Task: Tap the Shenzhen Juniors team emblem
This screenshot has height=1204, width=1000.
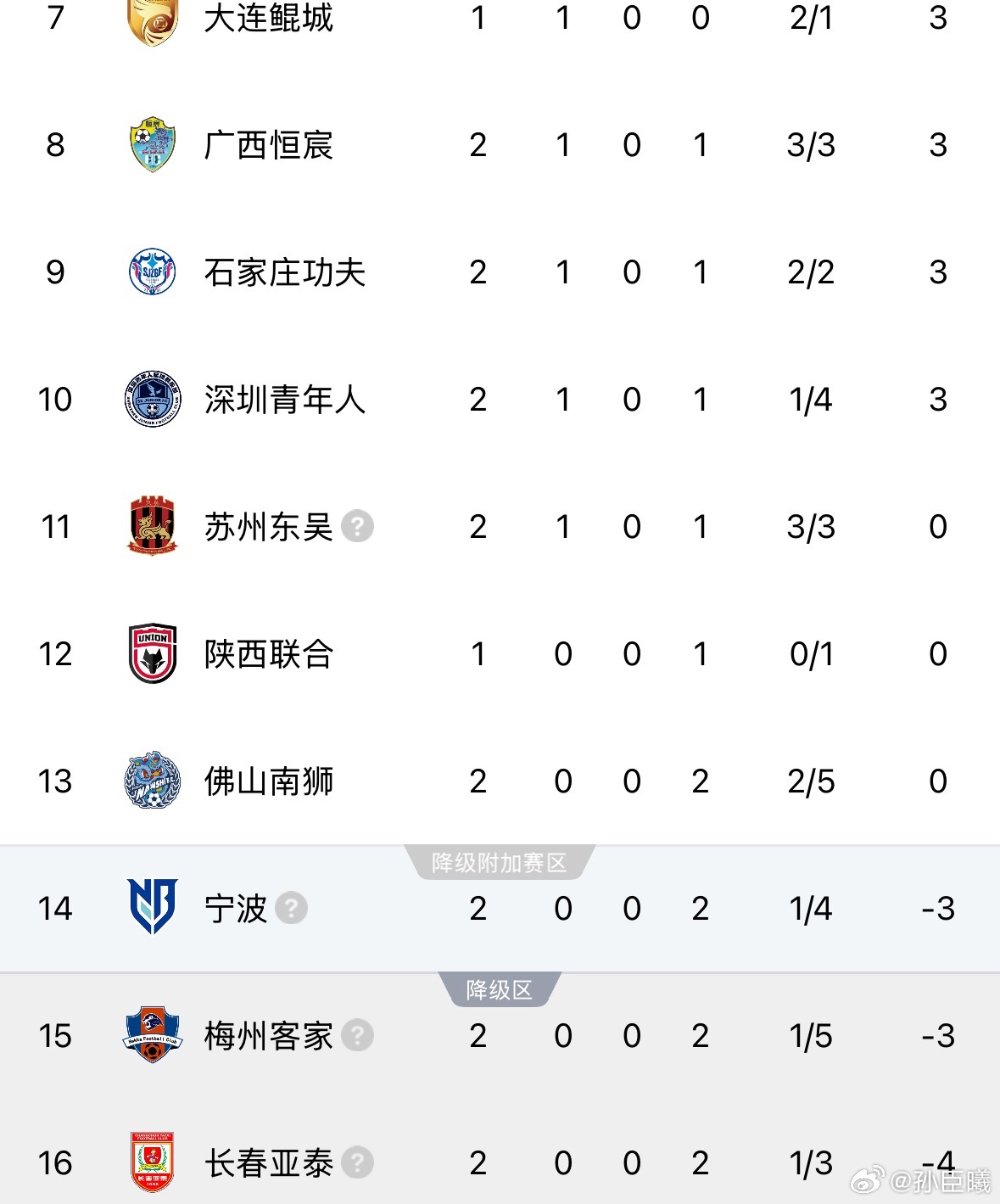Action: coord(153,400)
